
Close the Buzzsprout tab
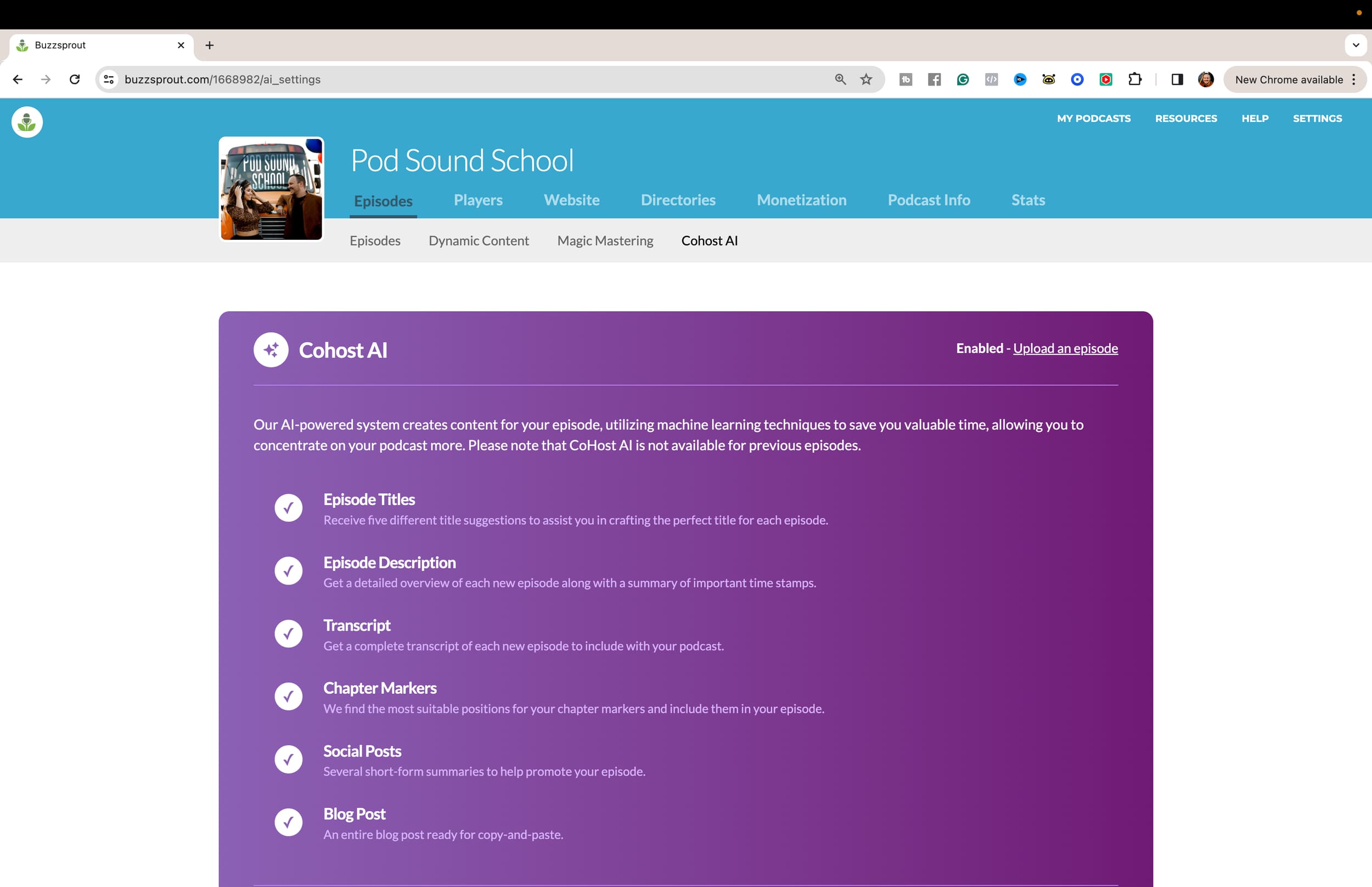pos(181,45)
